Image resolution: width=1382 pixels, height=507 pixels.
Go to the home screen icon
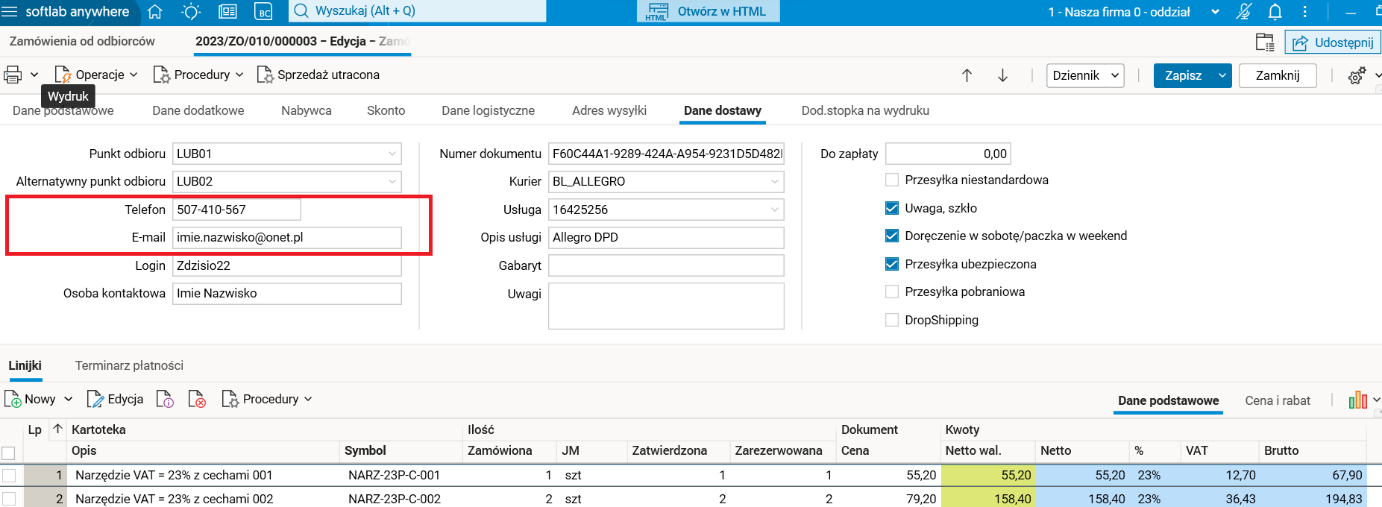coord(155,12)
